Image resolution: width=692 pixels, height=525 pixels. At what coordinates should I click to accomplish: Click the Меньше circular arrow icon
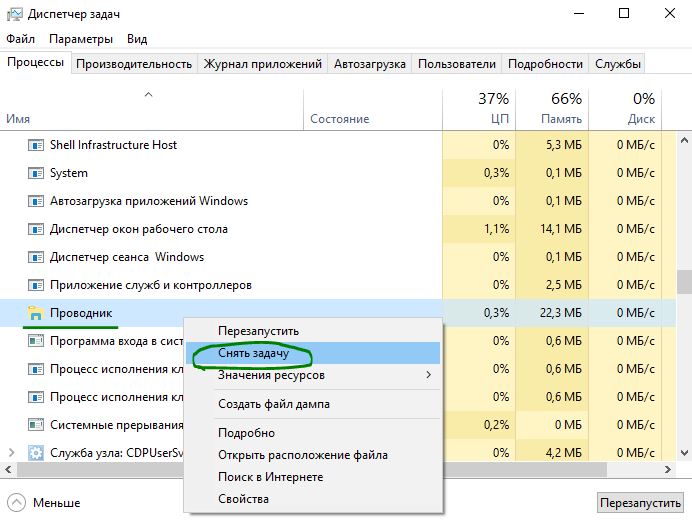tap(16, 502)
